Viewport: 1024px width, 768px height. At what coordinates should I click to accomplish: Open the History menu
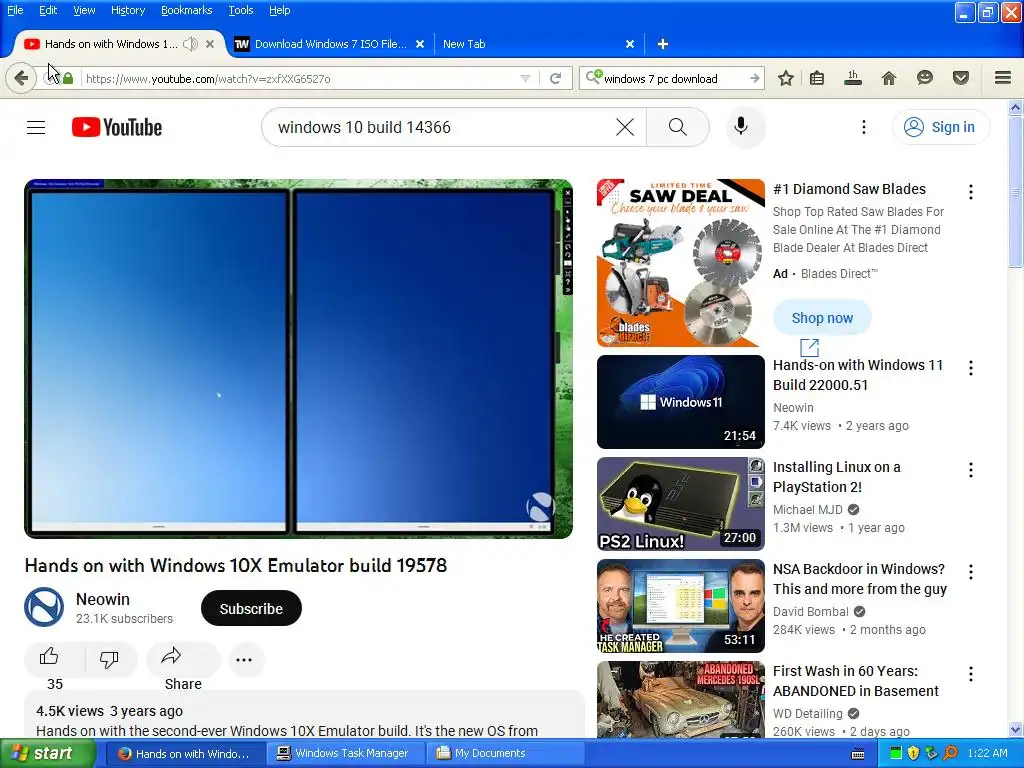(128, 10)
